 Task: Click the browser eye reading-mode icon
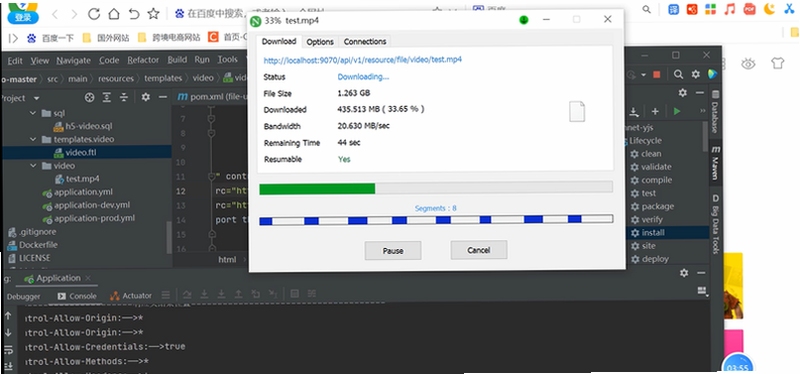point(748,64)
